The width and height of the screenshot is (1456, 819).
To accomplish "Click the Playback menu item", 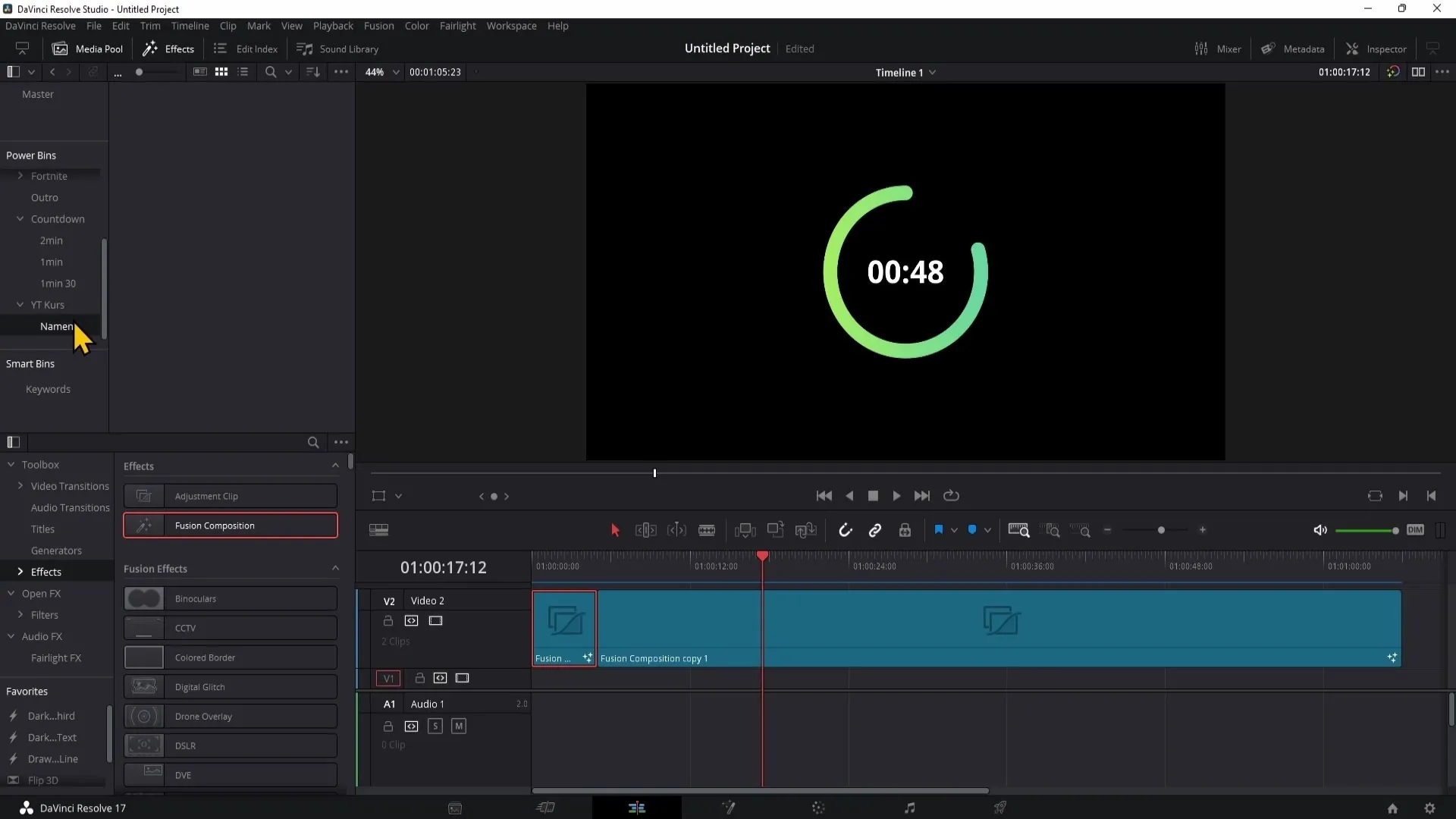I will (333, 26).
